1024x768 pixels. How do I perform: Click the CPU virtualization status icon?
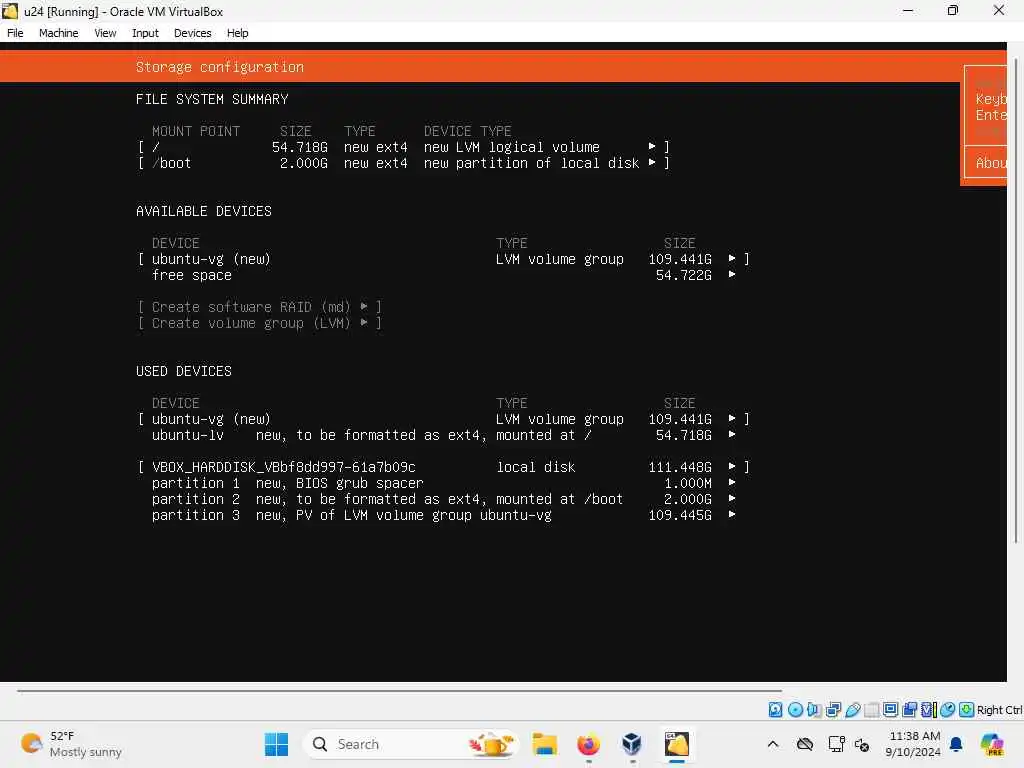(929, 710)
